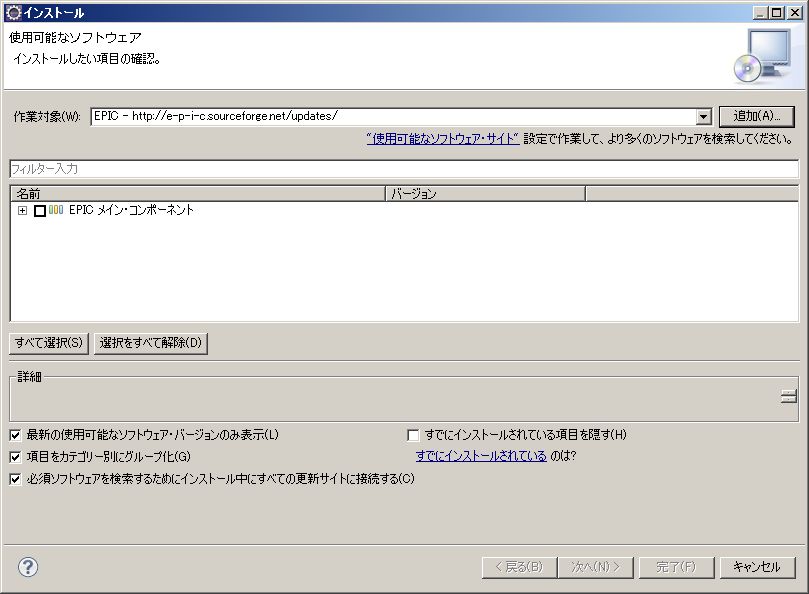This screenshot has height=594, width=809.
Task: Enable すでにインストールされている項目を隠す checkbox
Action: [x=413, y=435]
